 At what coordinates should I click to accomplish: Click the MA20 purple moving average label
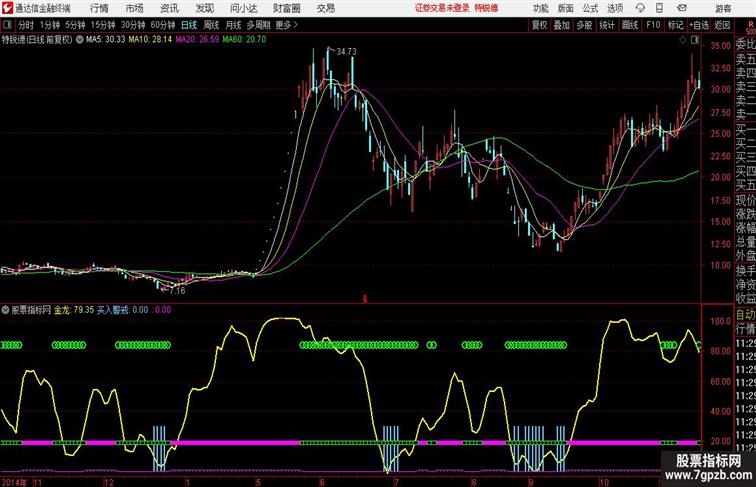(202, 40)
